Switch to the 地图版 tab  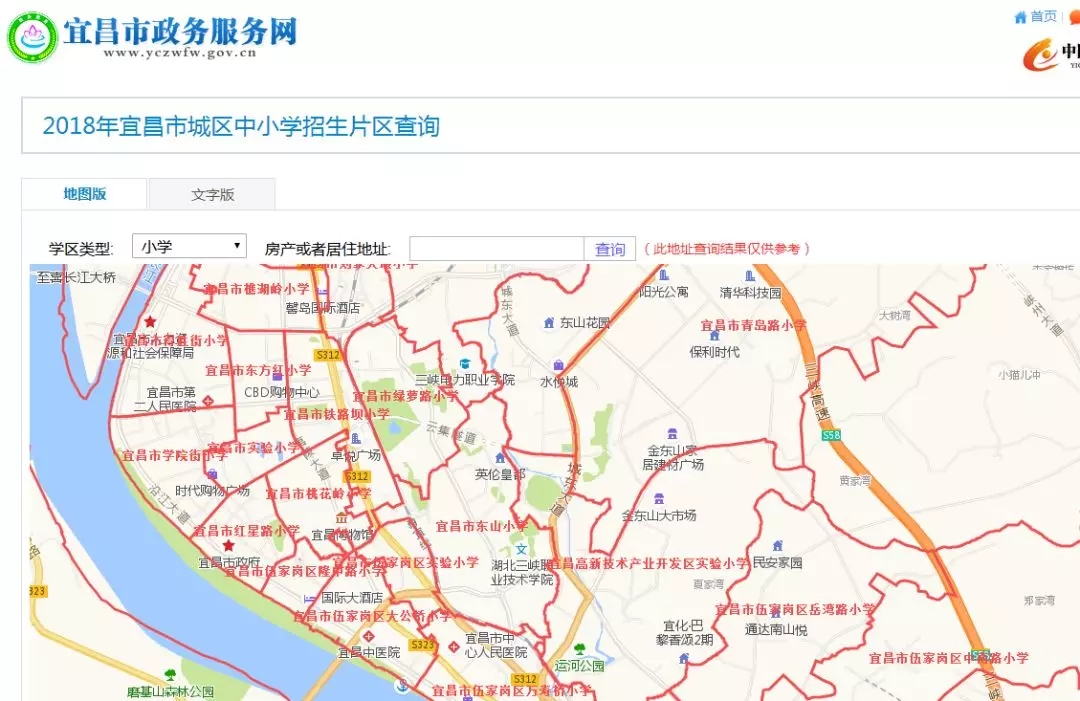(85, 194)
